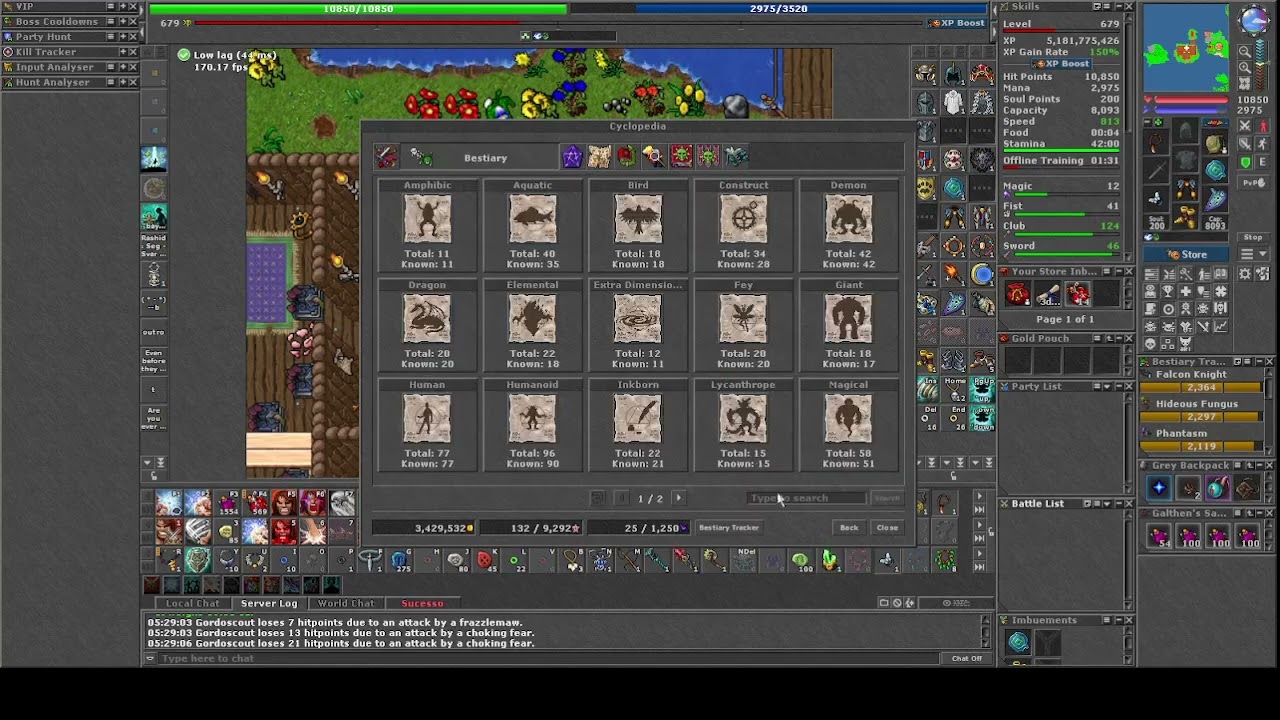1280x720 pixels.
Task: Open the Lycanthrope creature category
Action: coord(743,424)
